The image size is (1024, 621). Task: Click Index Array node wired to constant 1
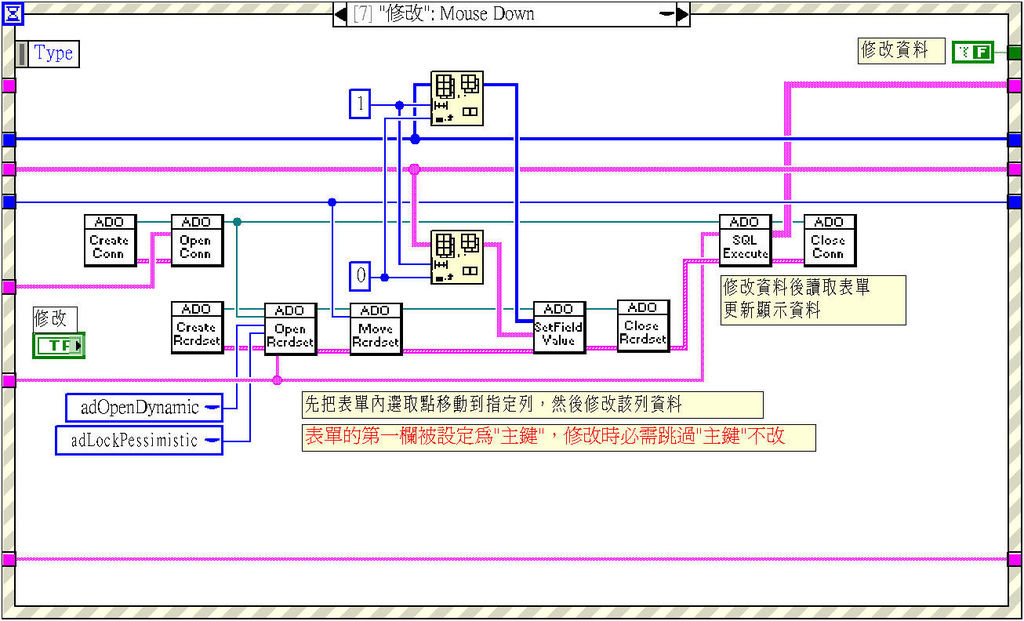pos(457,99)
